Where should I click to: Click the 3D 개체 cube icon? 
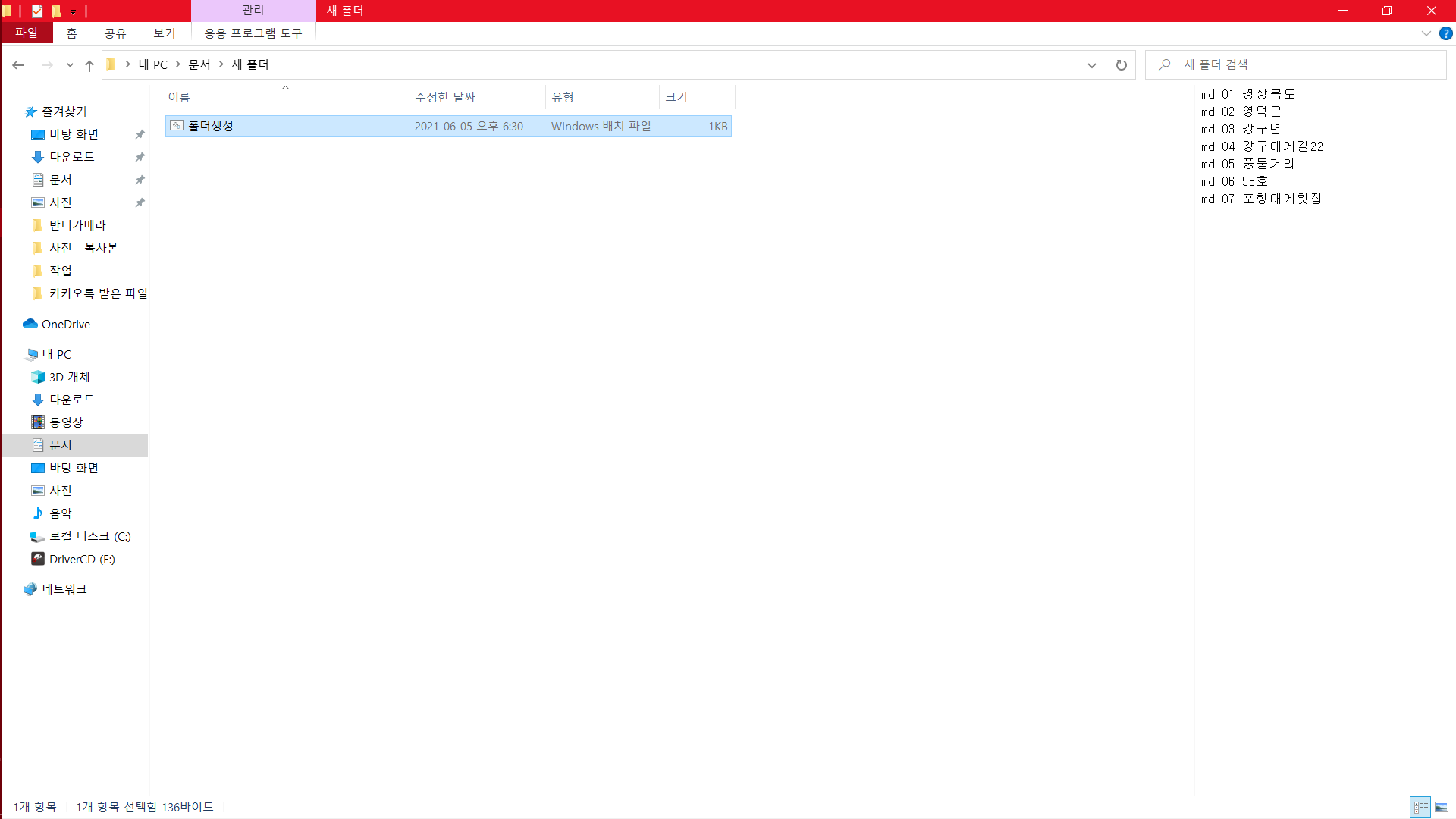click(38, 377)
